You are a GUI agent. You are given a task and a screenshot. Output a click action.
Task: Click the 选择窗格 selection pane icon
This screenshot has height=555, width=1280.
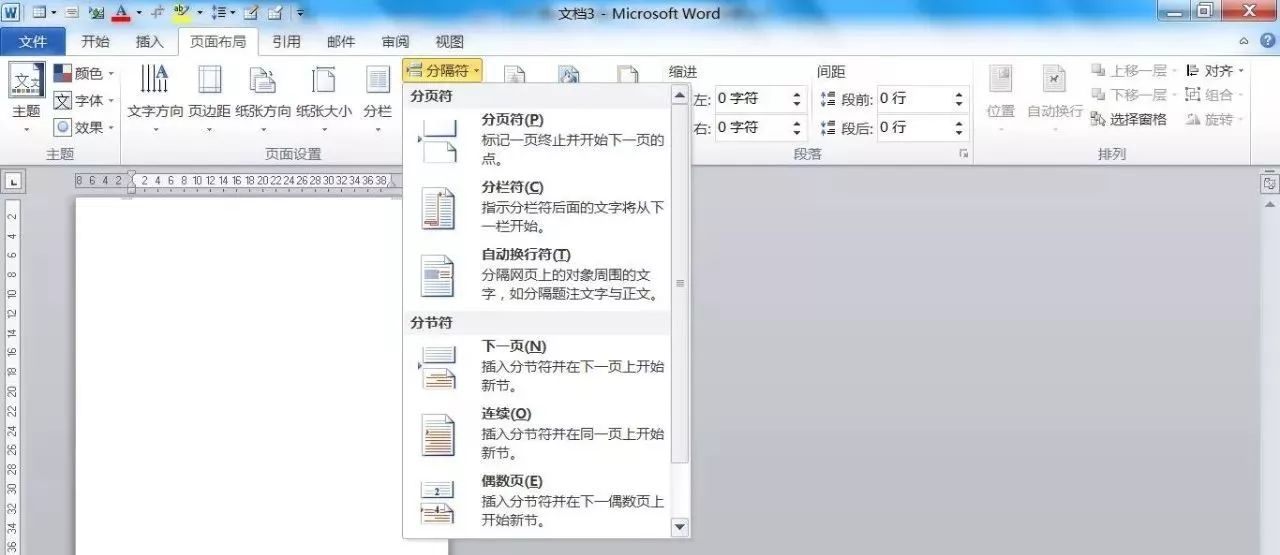[1128, 119]
